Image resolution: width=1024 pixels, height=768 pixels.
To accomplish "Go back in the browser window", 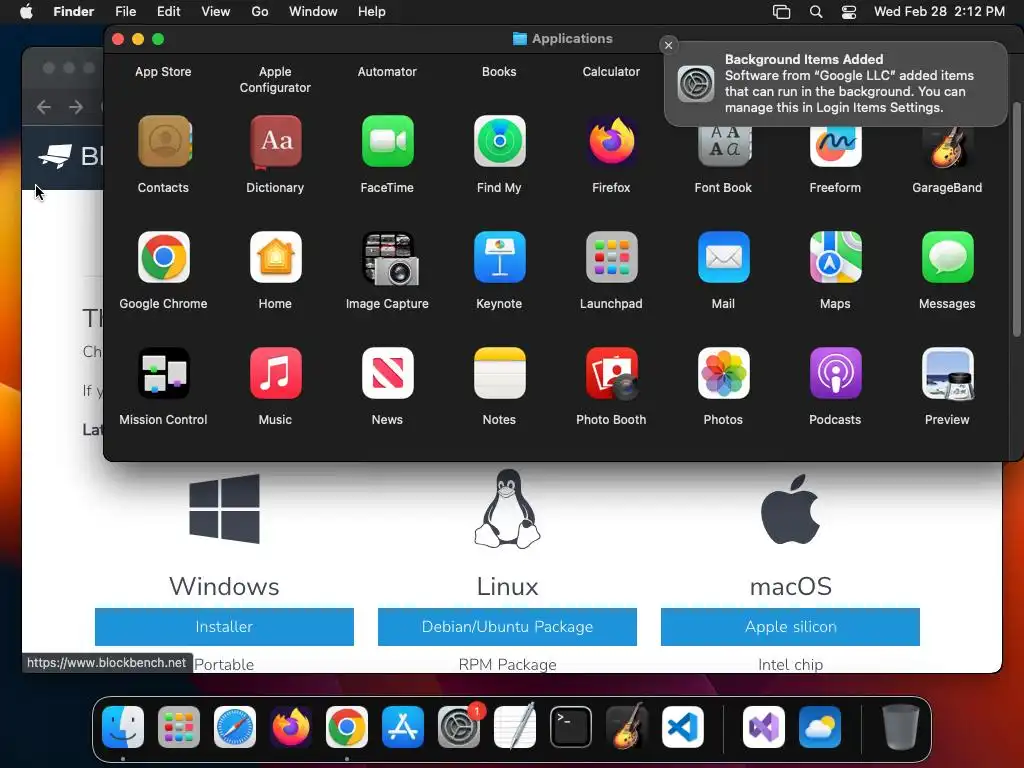I will pos(44,106).
